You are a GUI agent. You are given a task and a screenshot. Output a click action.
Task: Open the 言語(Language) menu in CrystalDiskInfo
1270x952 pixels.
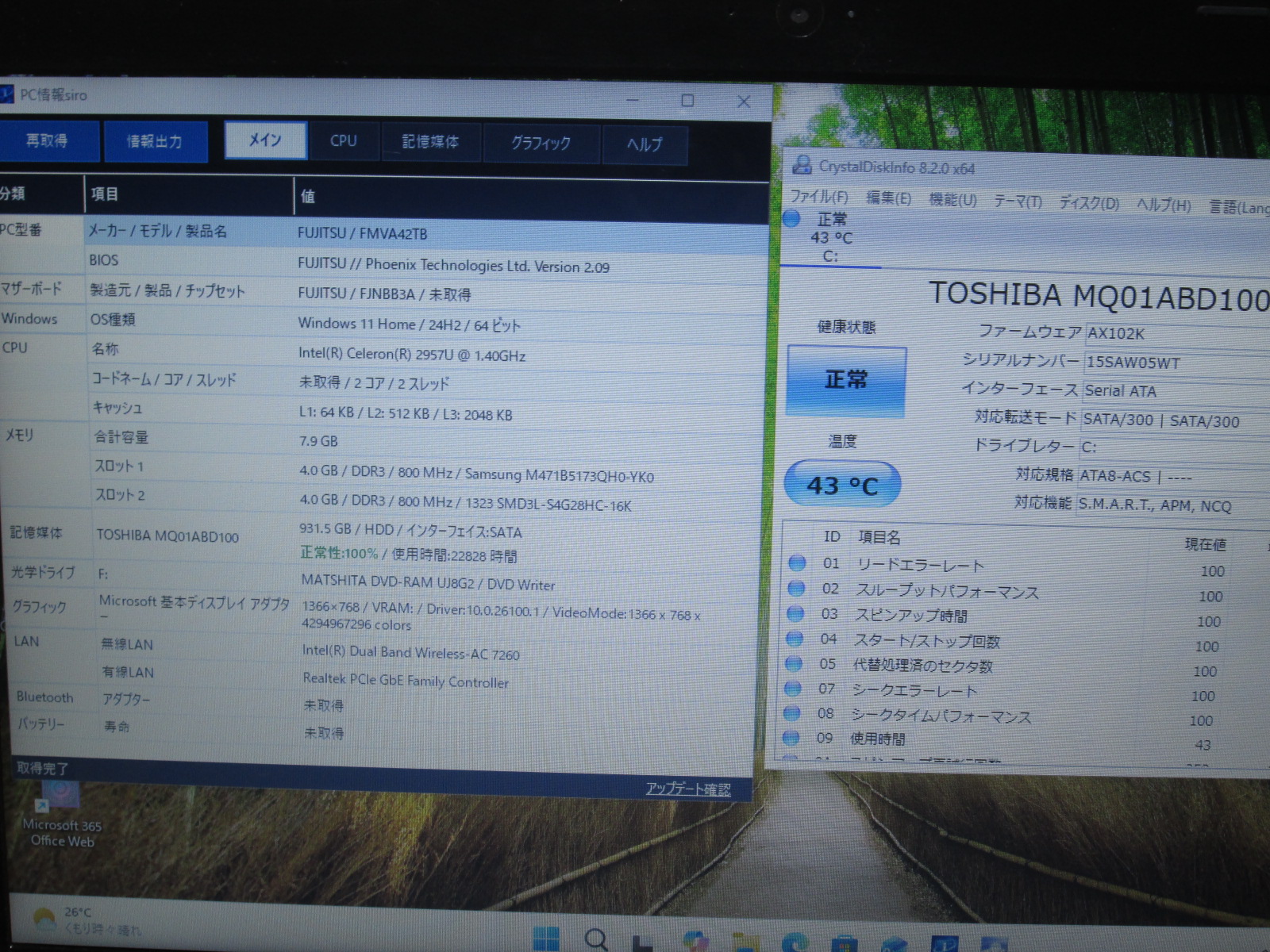click(1238, 207)
